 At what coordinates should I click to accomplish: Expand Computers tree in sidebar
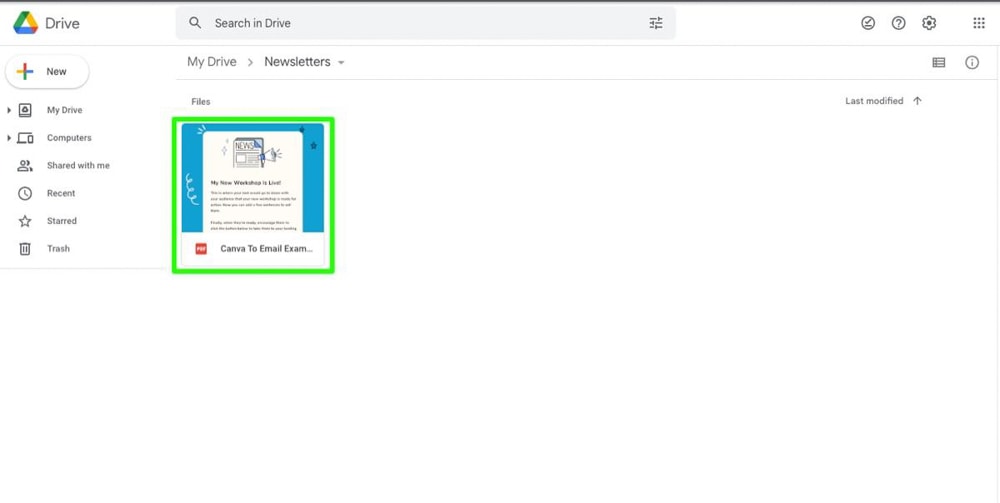pos(9,138)
